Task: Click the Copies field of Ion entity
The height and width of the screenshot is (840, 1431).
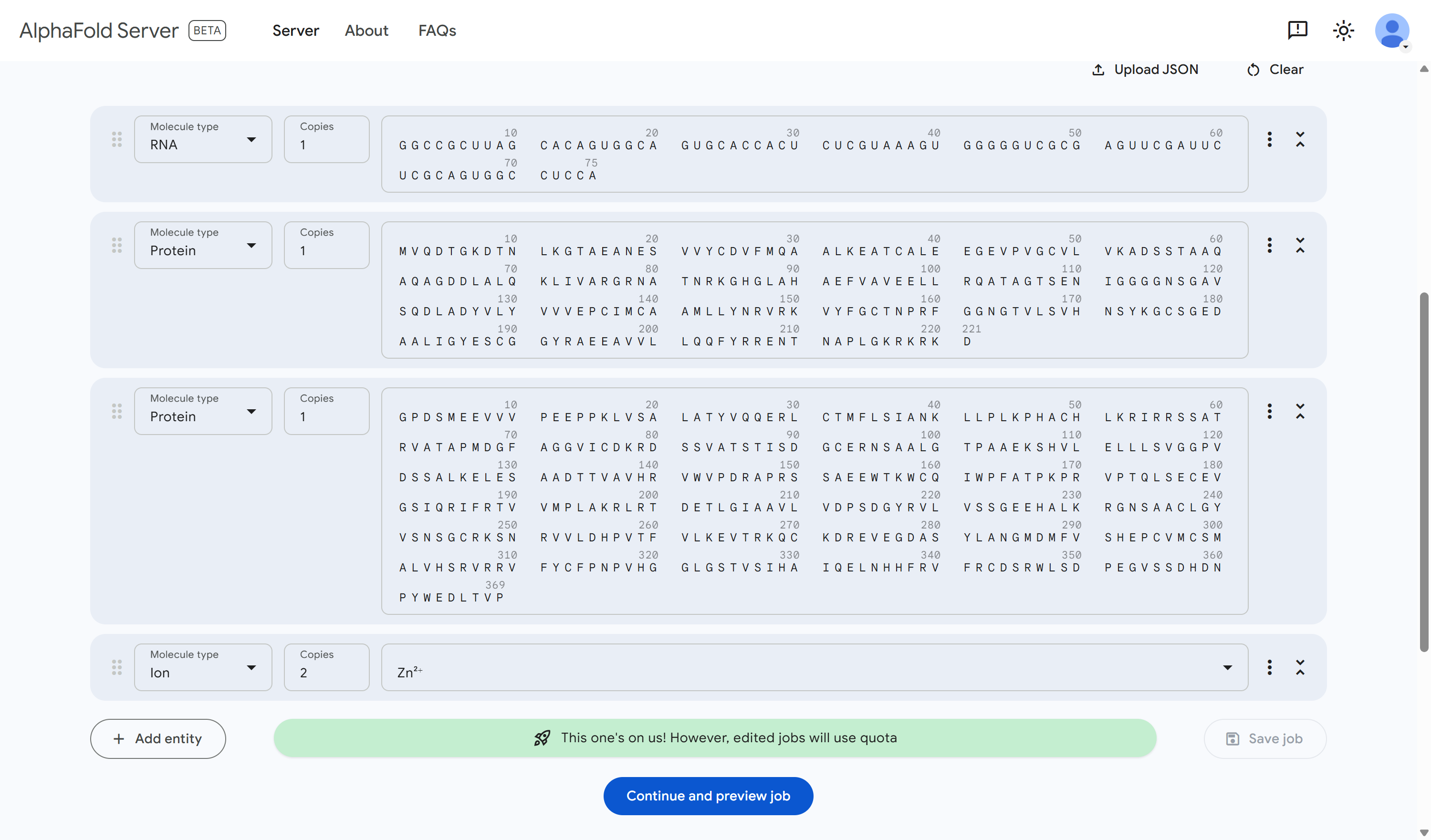Action: (x=326, y=667)
